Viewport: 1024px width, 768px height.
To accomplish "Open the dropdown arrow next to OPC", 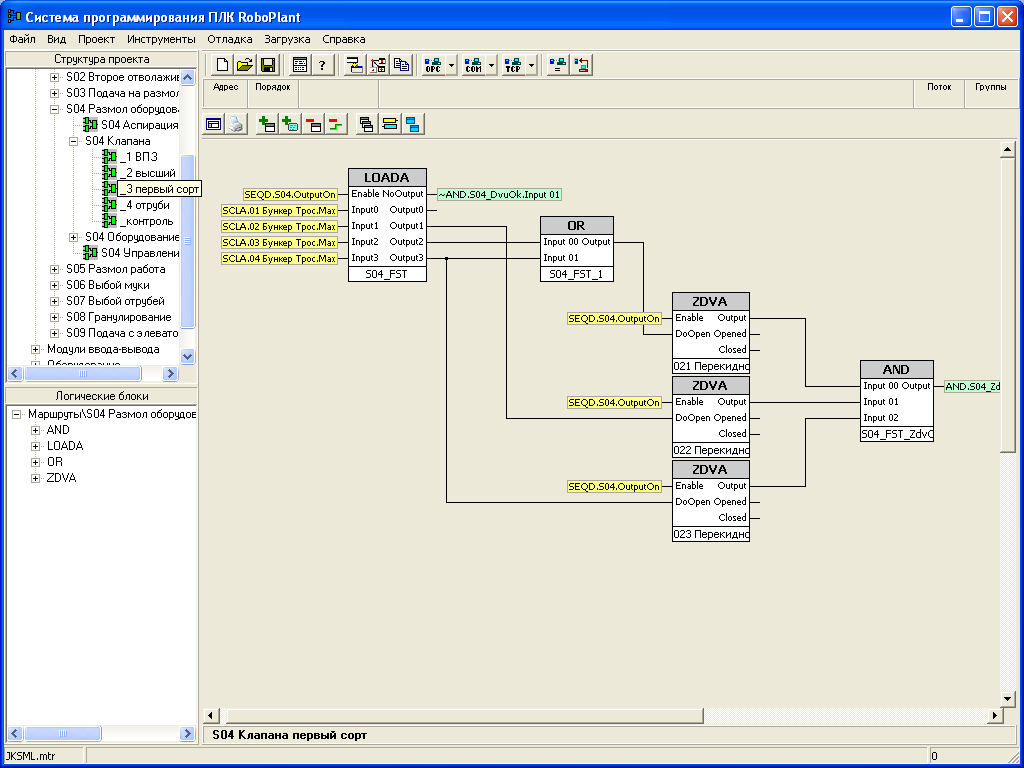I will [452, 65].
